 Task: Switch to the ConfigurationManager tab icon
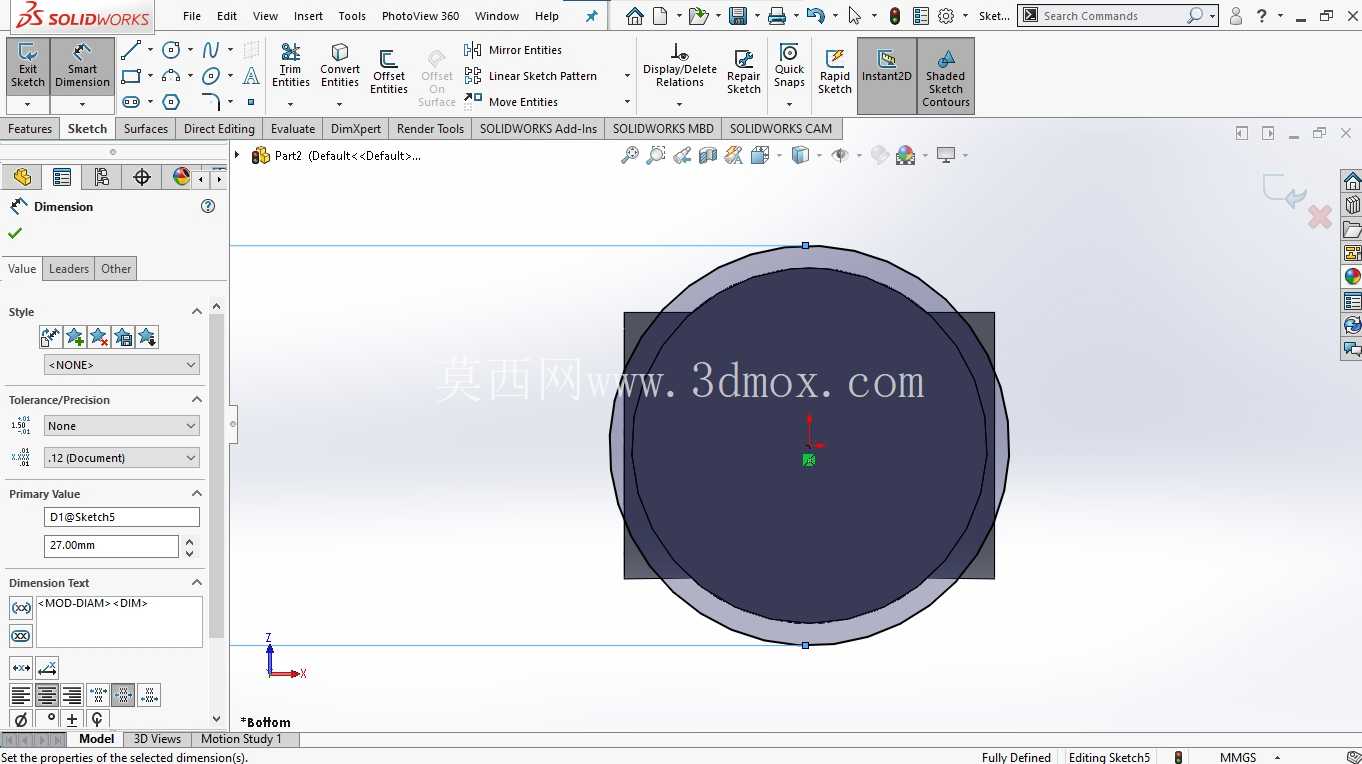point(102,177)
